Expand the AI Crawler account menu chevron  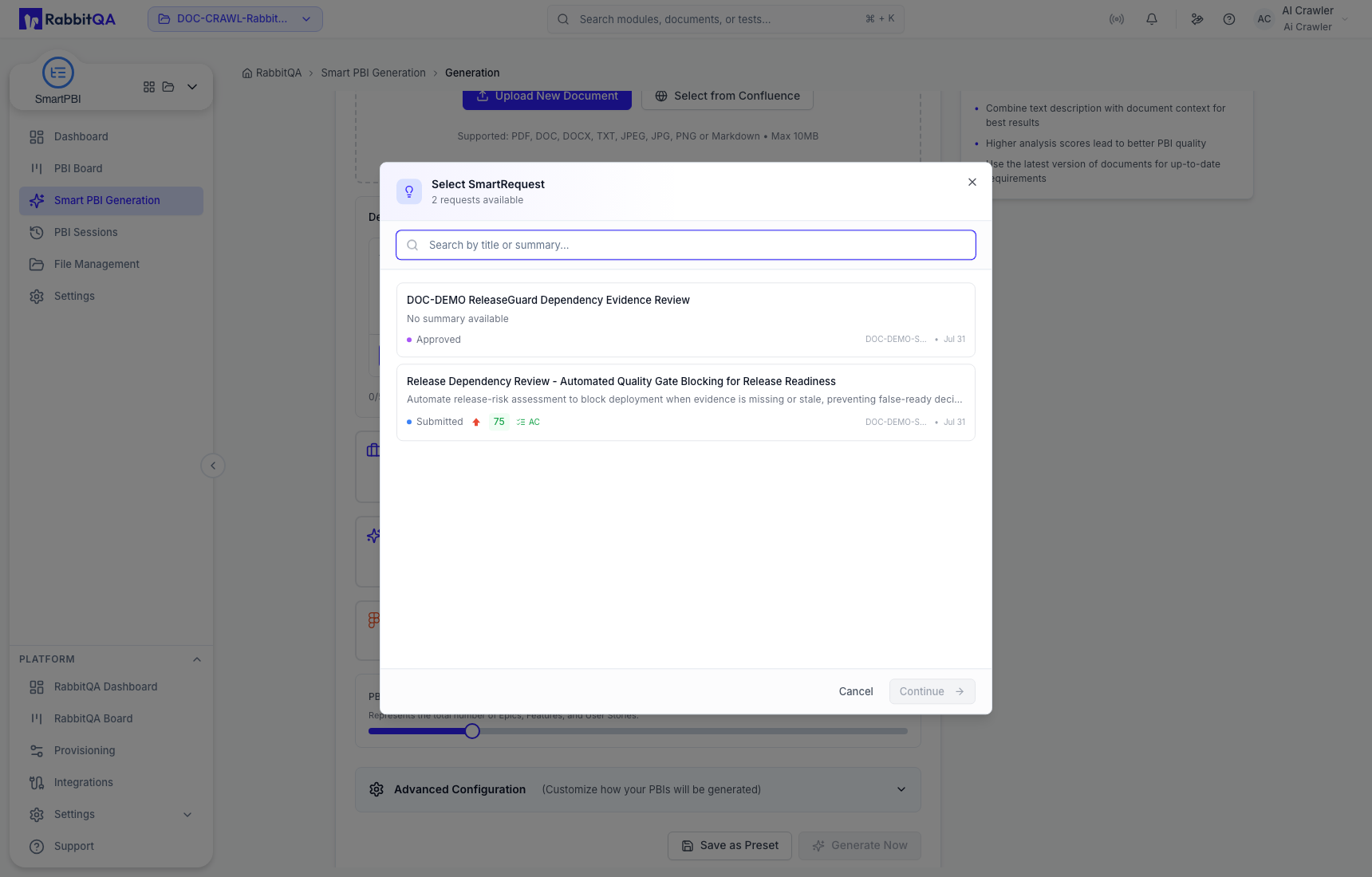pos(1345,19)
